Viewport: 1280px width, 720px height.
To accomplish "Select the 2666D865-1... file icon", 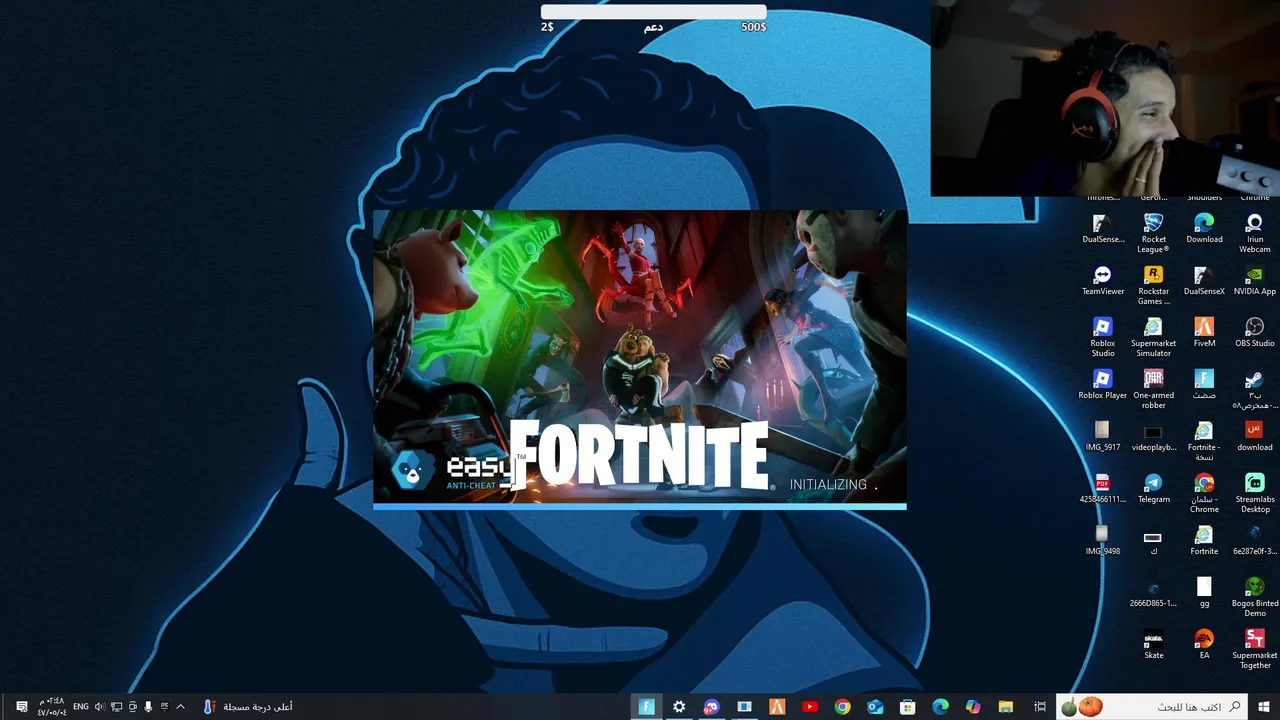I will pos(1153,593).
